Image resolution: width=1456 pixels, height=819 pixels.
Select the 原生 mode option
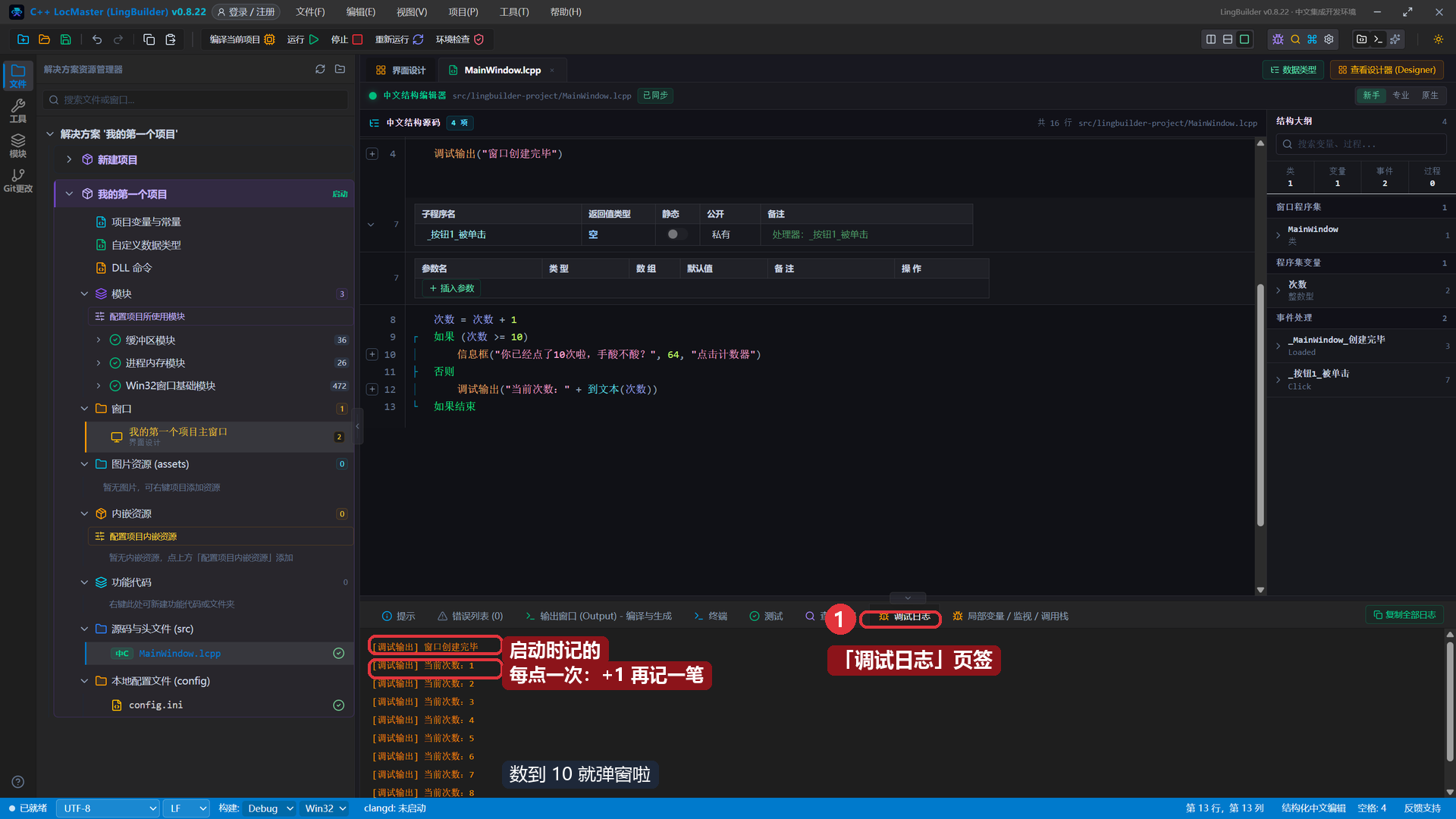(1430, 96)
